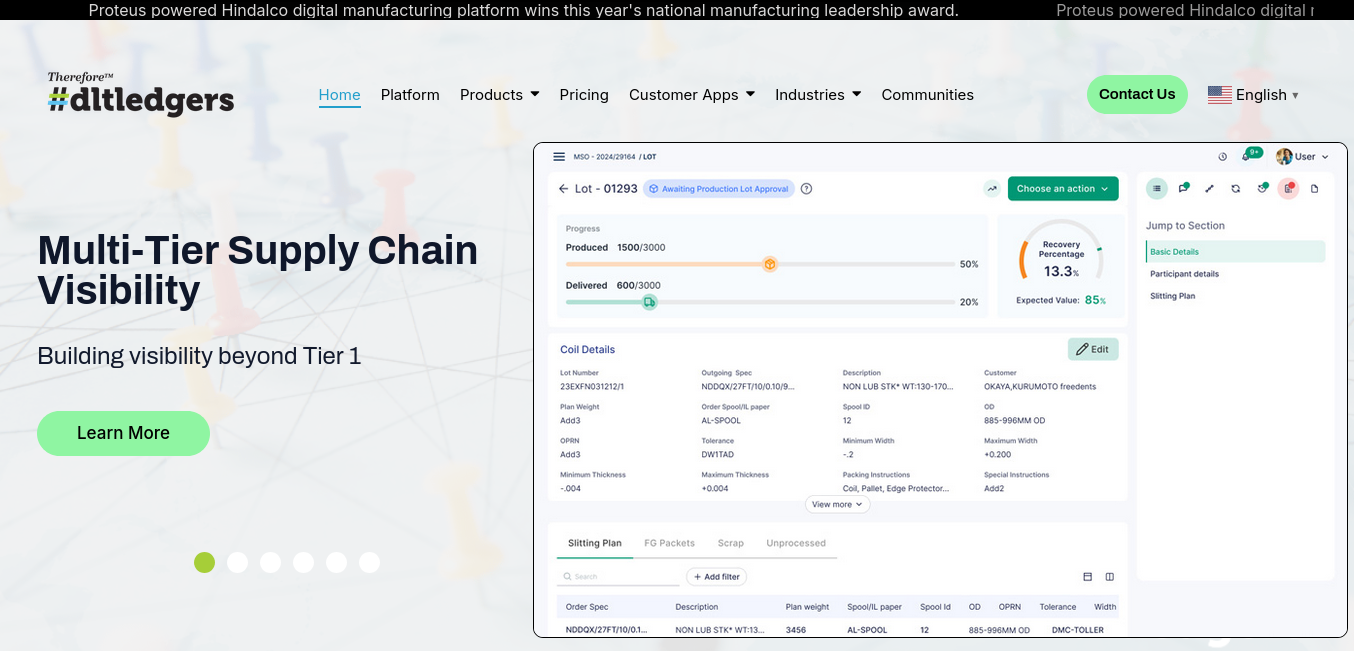Viewport: 1366px width, 651px height.
Task: Click the US flag language icon
Action: [x=1219, y=95]
